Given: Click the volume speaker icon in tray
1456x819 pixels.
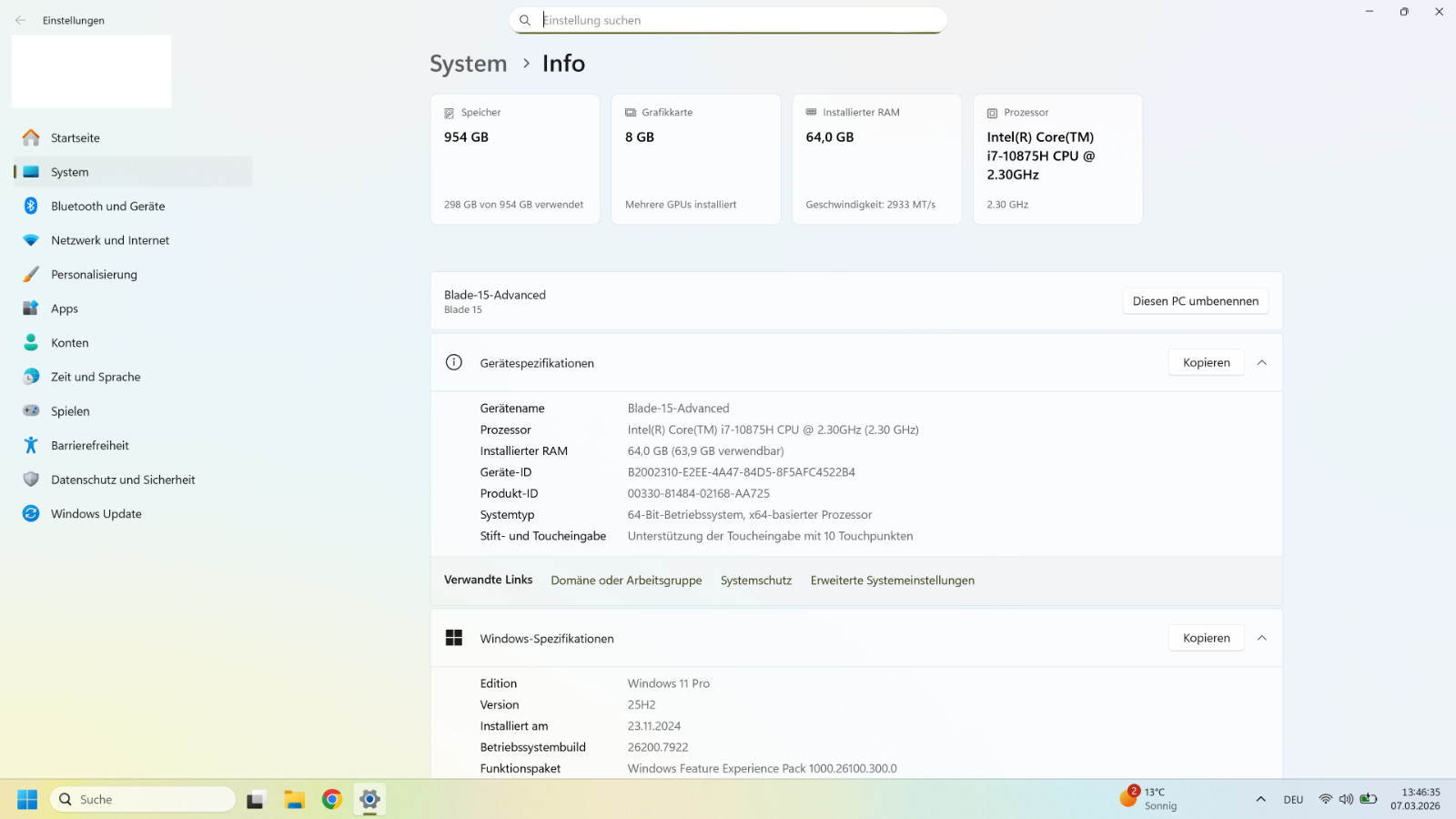Looking at the screenshot, I should [1346, 799].
